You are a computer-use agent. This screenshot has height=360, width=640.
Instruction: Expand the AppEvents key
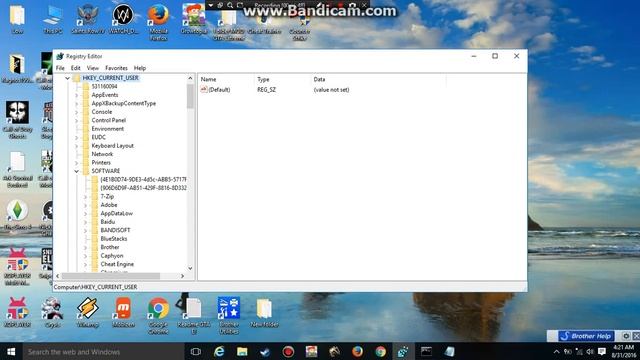pyautogui.click(x=76, y=95)
